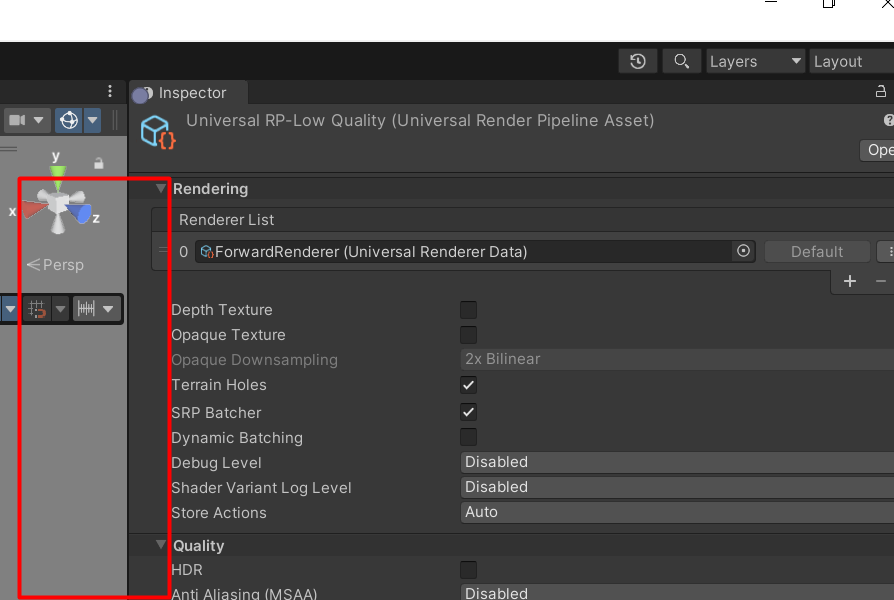Toggle the Persp projection label
The image size is (894, 600).
pos(55,265)
